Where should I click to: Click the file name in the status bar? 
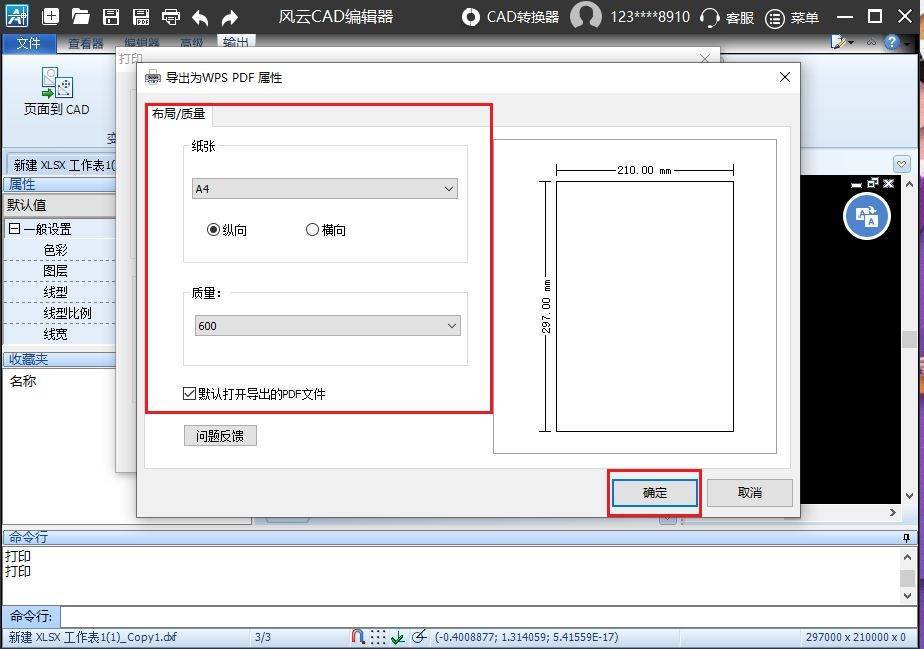coord(93,637)
